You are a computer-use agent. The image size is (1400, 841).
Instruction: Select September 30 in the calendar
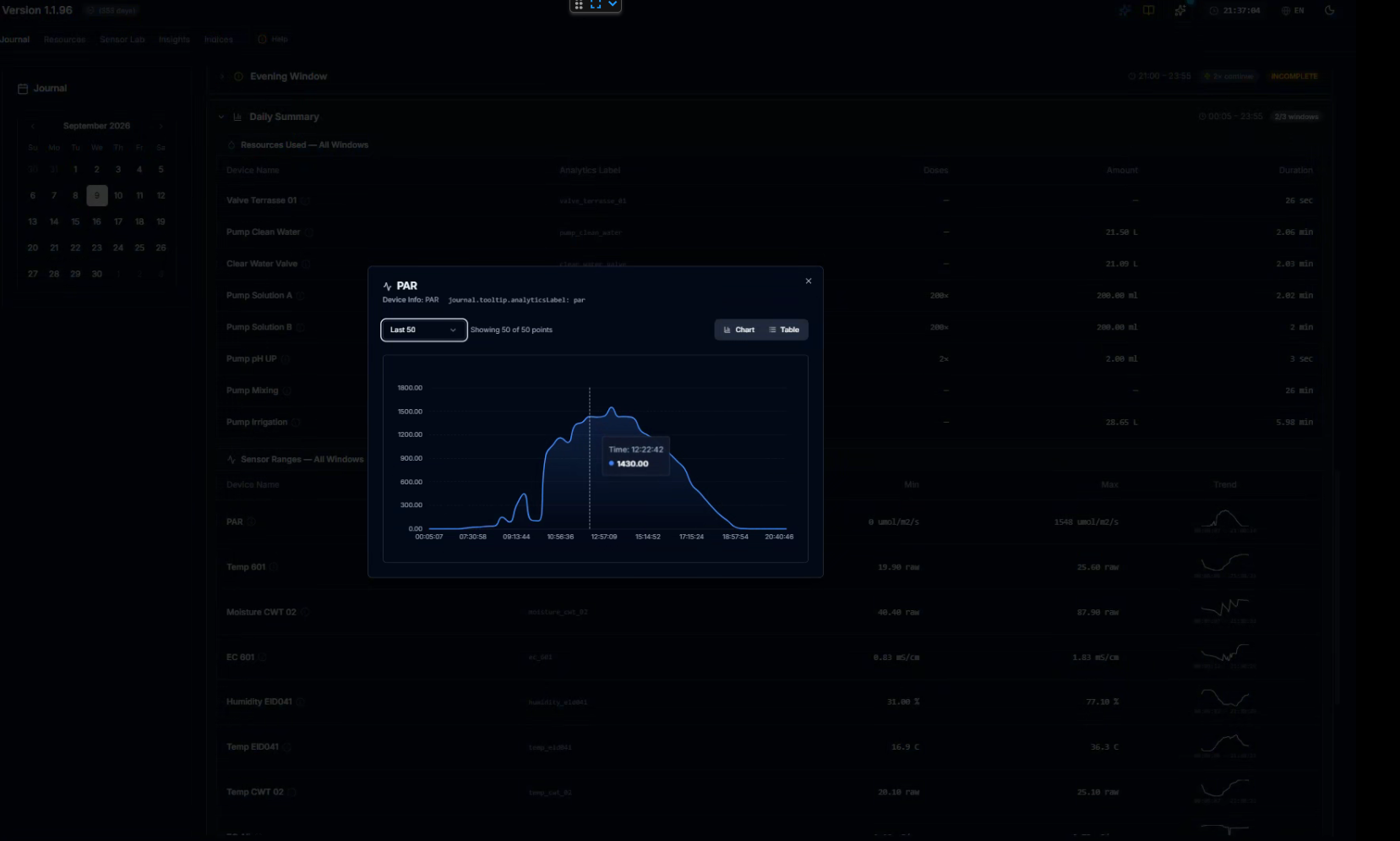[97, 274]
